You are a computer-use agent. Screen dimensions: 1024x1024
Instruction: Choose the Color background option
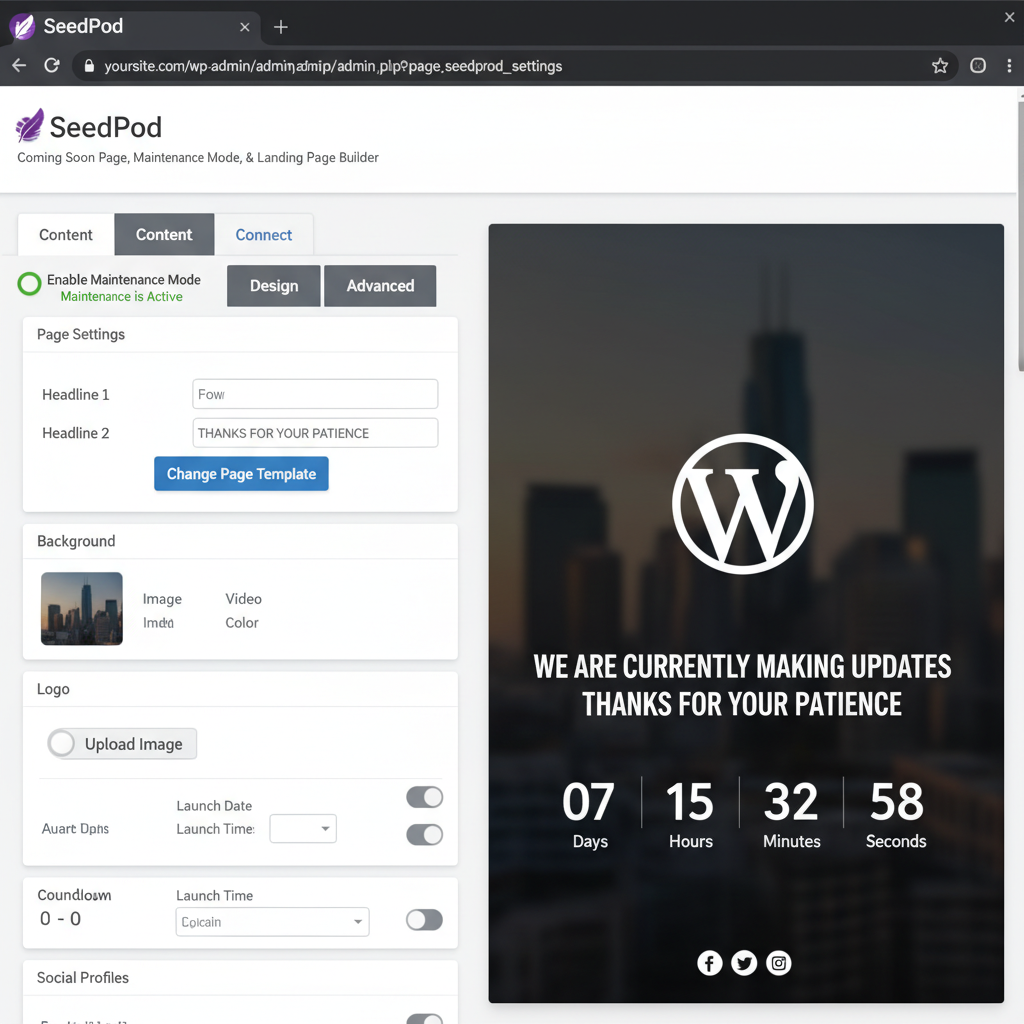(x=241, y=622)
